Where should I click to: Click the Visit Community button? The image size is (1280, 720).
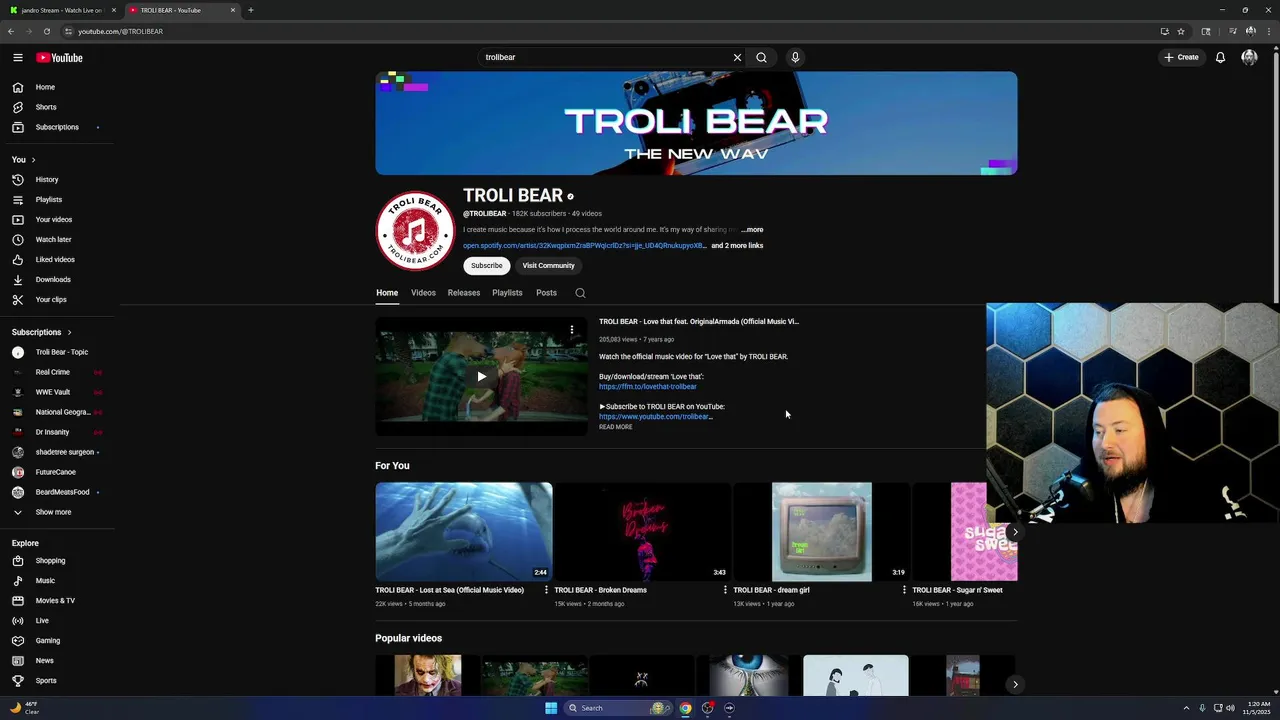(548, 266)
